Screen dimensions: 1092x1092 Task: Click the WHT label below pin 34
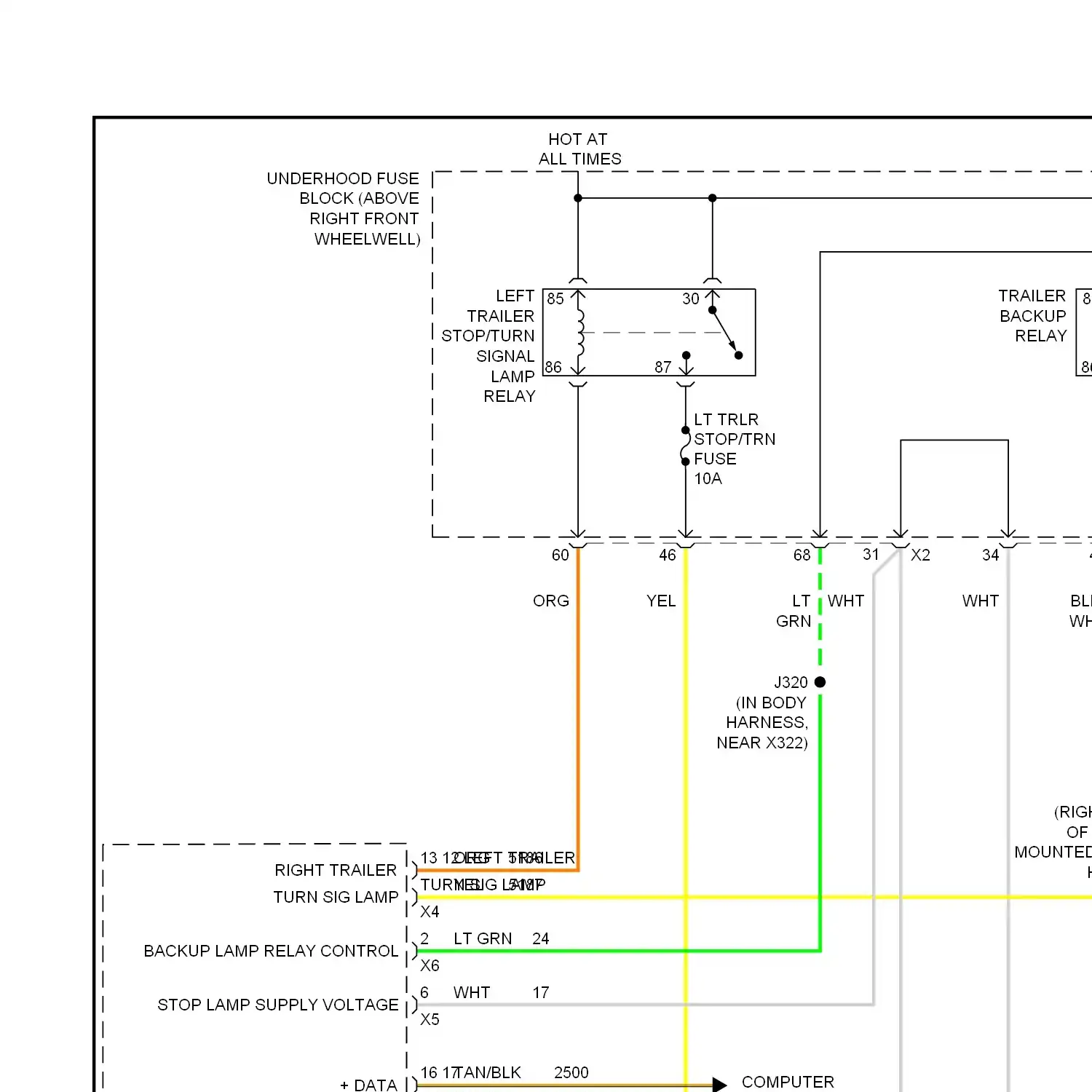(981, 601)
